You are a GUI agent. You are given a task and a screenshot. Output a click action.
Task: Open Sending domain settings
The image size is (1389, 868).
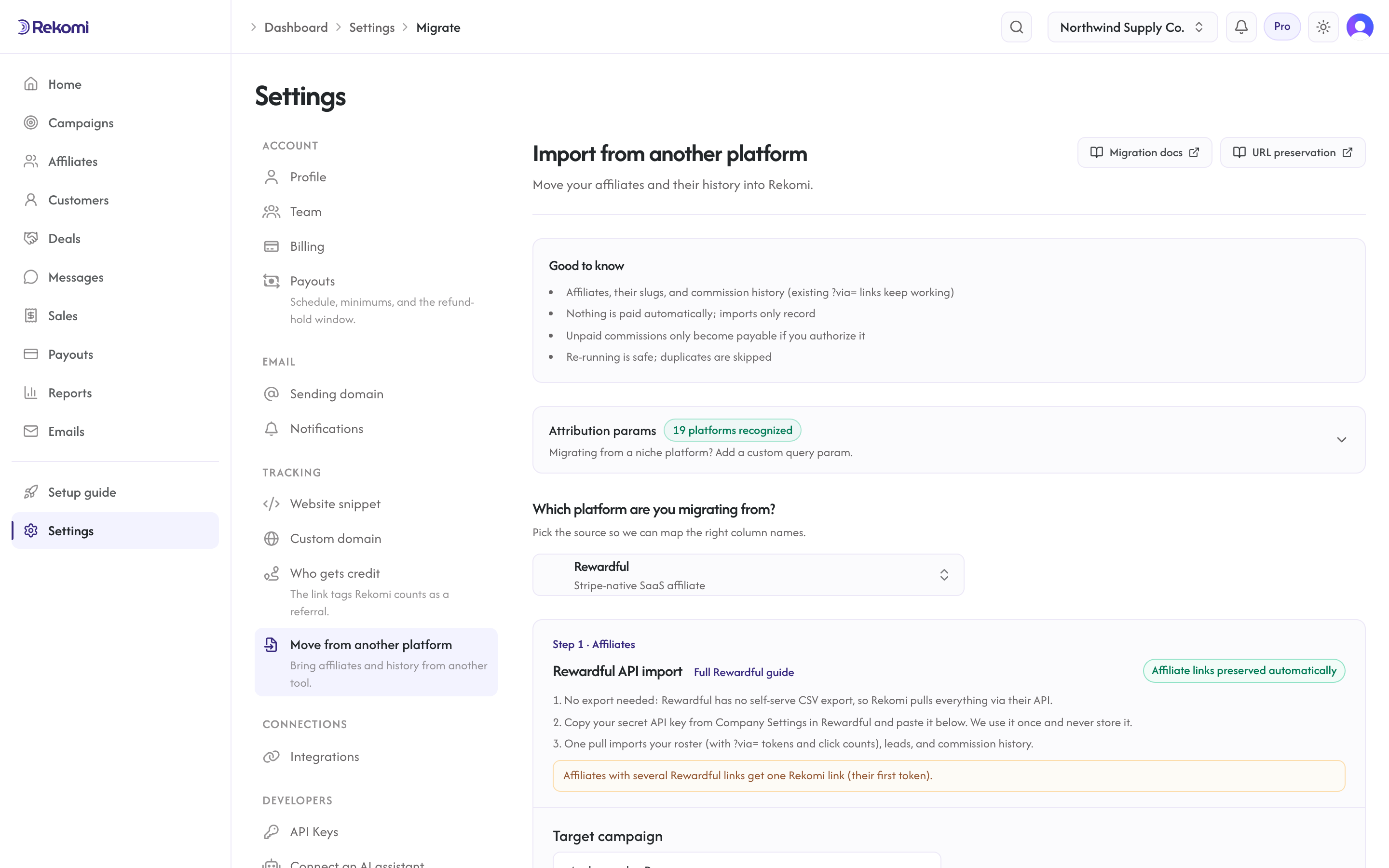click(x=376, y=394)
